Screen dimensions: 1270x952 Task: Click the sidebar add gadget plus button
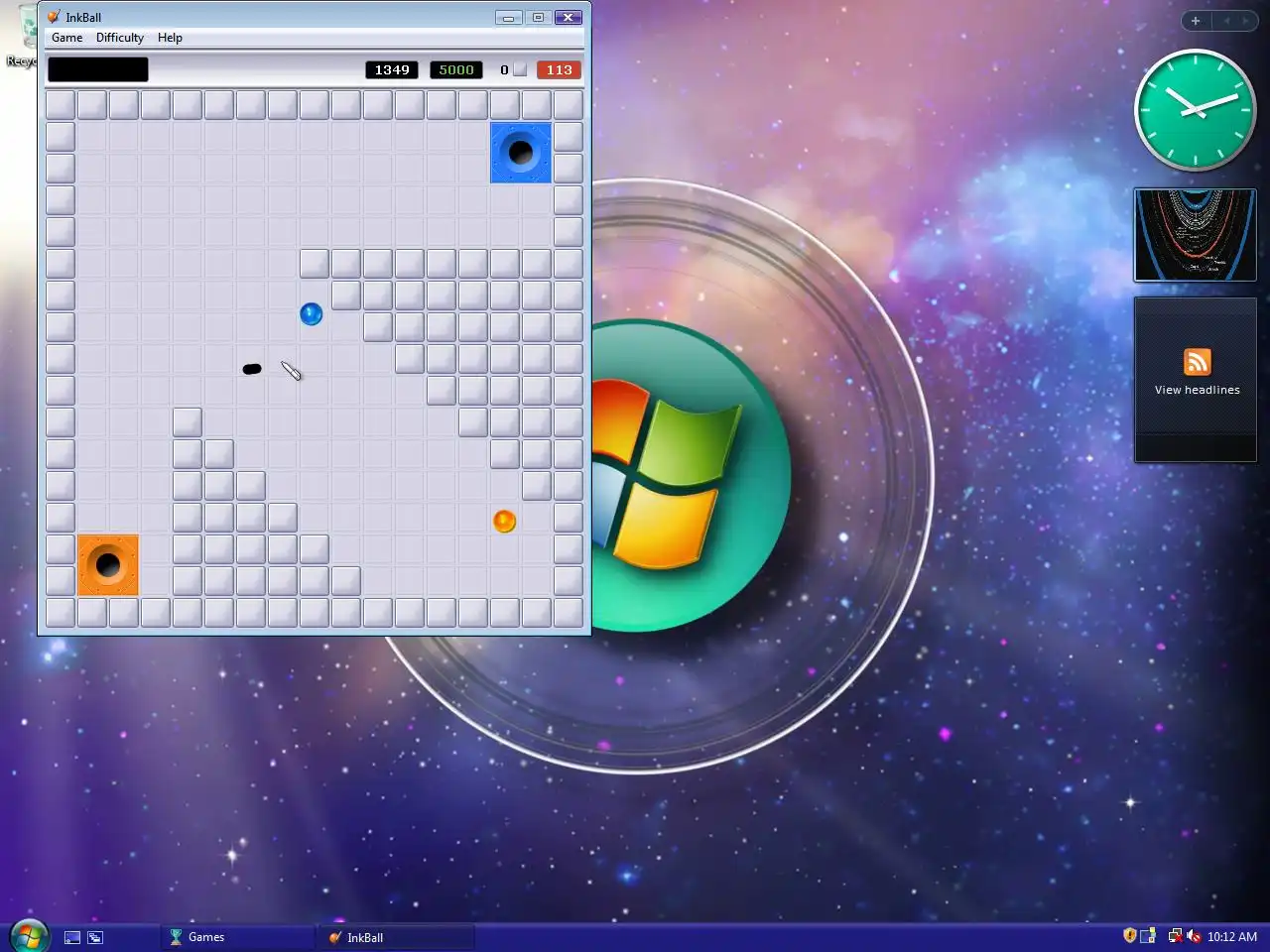(1196, 21)
